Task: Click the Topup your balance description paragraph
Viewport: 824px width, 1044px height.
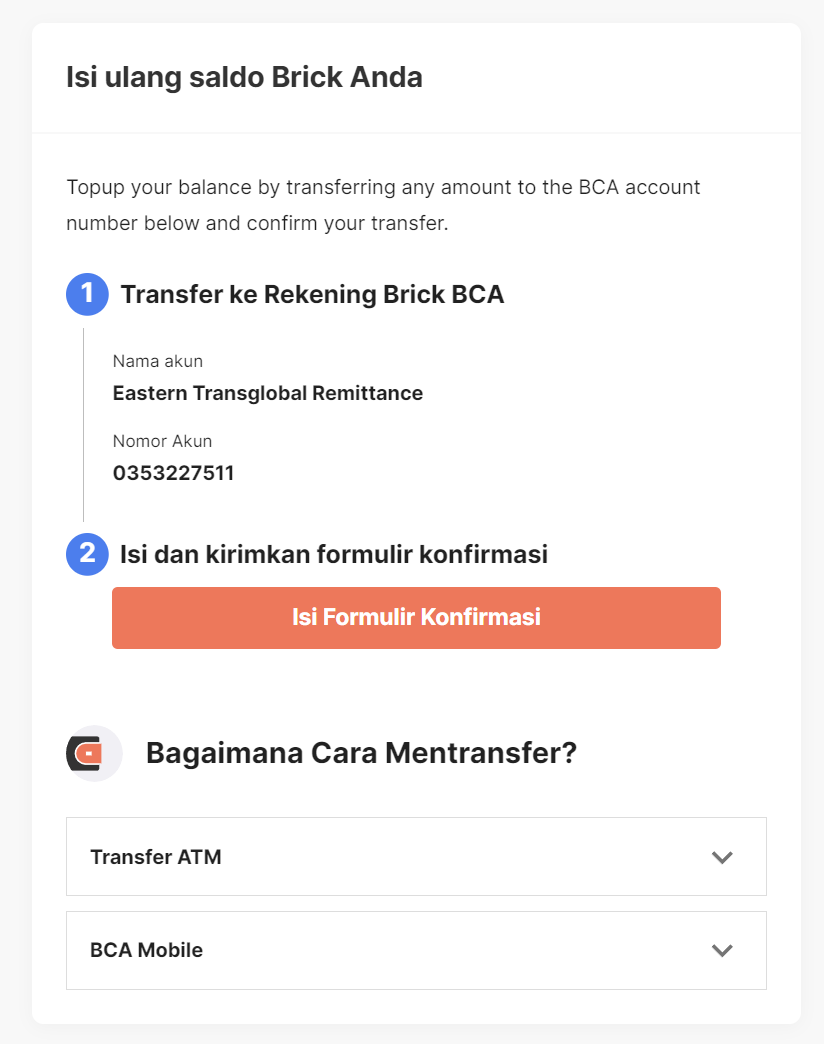Action: pyautogui.click(x=383, y=205)
